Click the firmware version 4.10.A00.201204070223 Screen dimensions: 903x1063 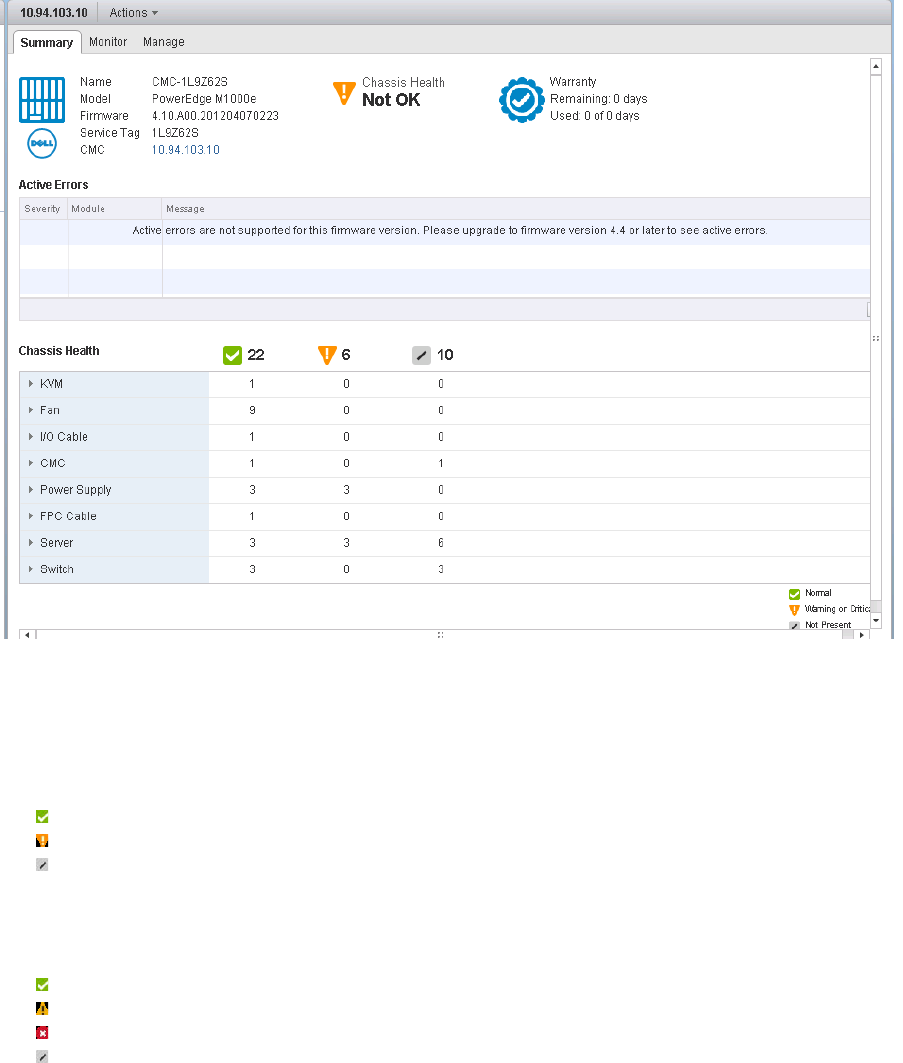click(216, 116)
